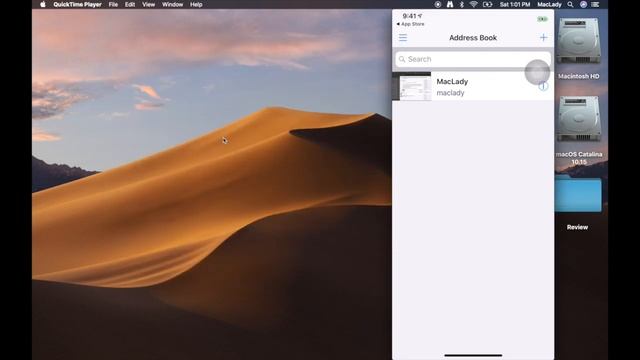
Task: Click the Siri icon in menu bar
Action: [x=583, y=4]
